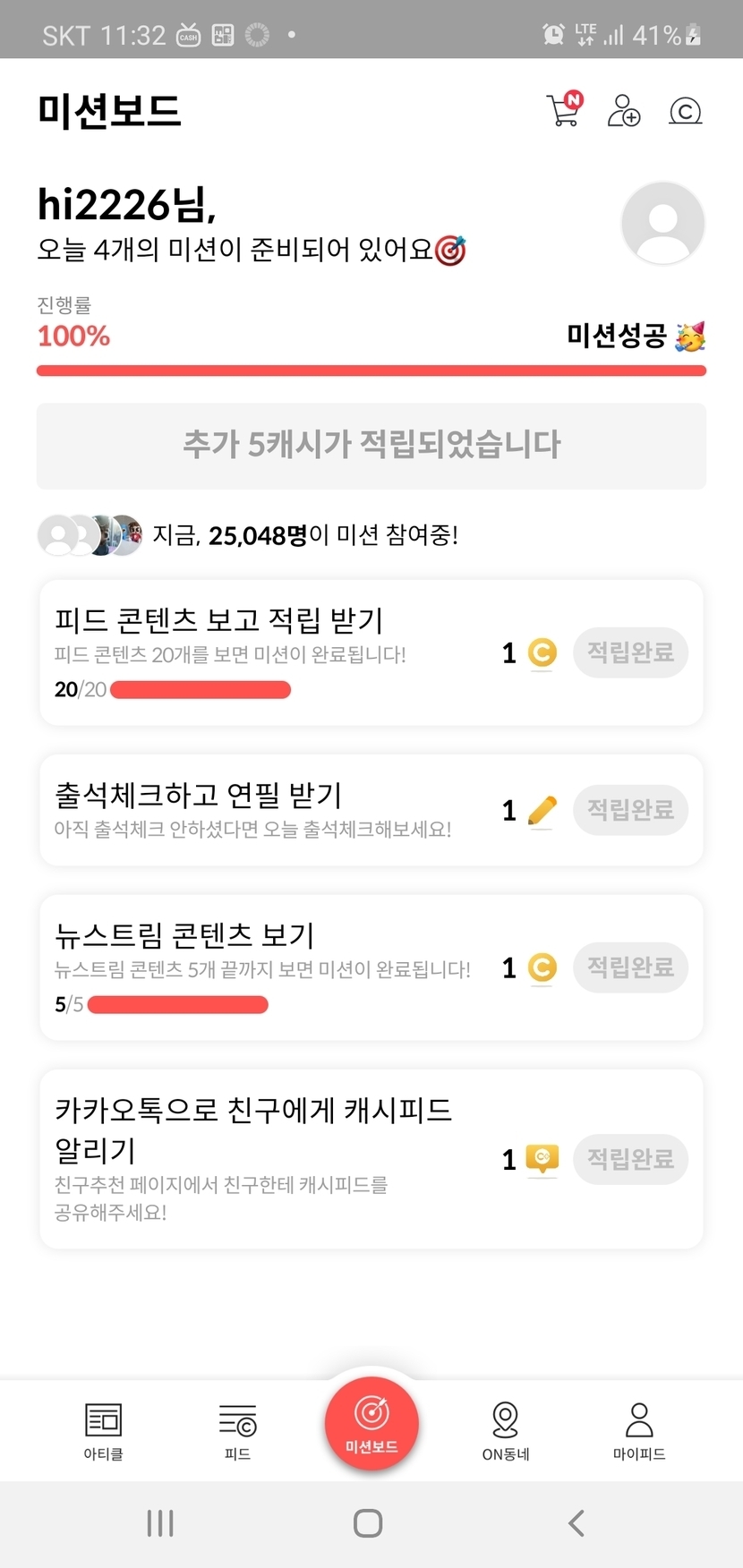Tap the participant avatars cluster

click(x=90, y=535)
